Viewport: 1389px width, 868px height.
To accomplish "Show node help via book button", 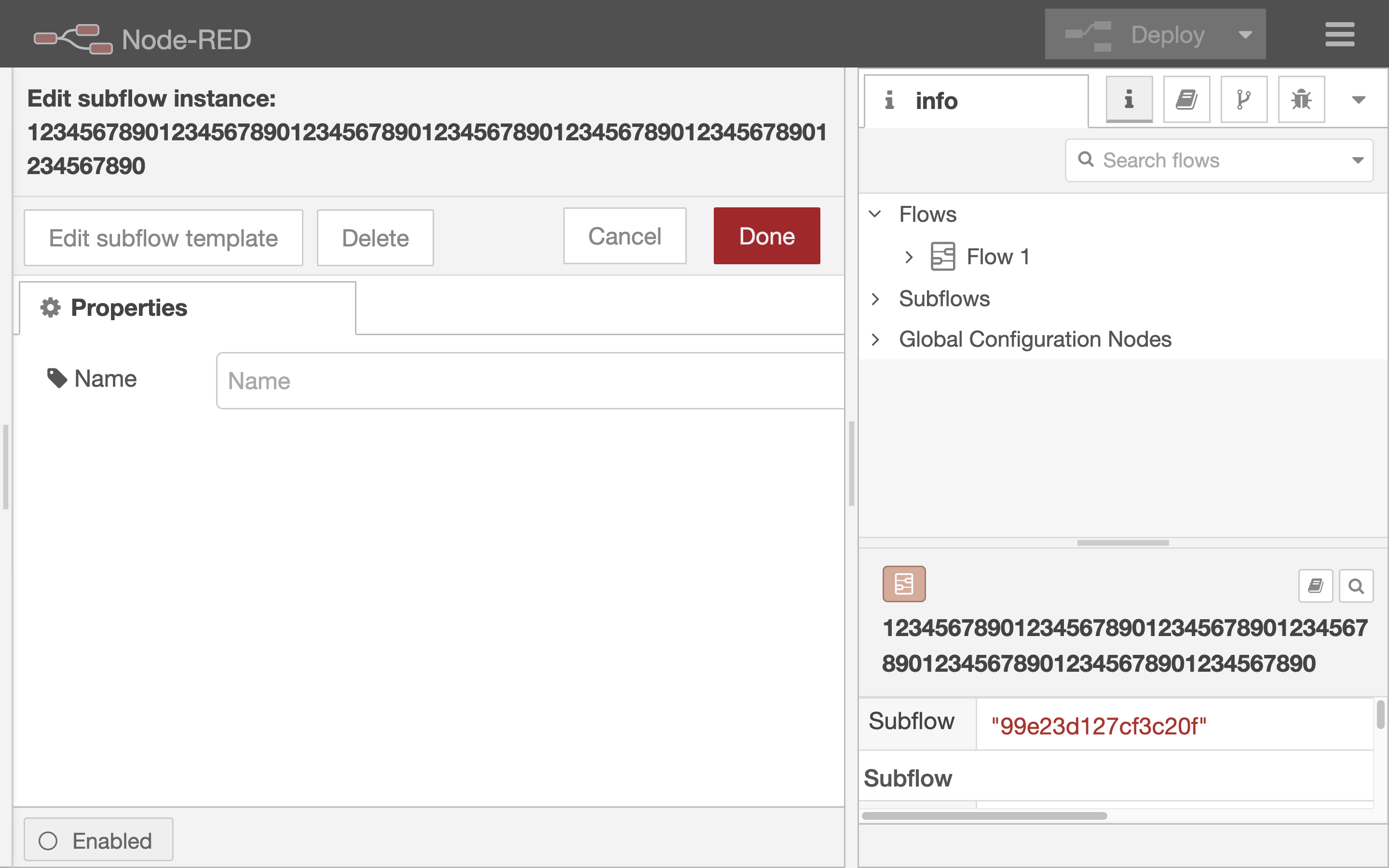I will click(x=1316, y=585).
